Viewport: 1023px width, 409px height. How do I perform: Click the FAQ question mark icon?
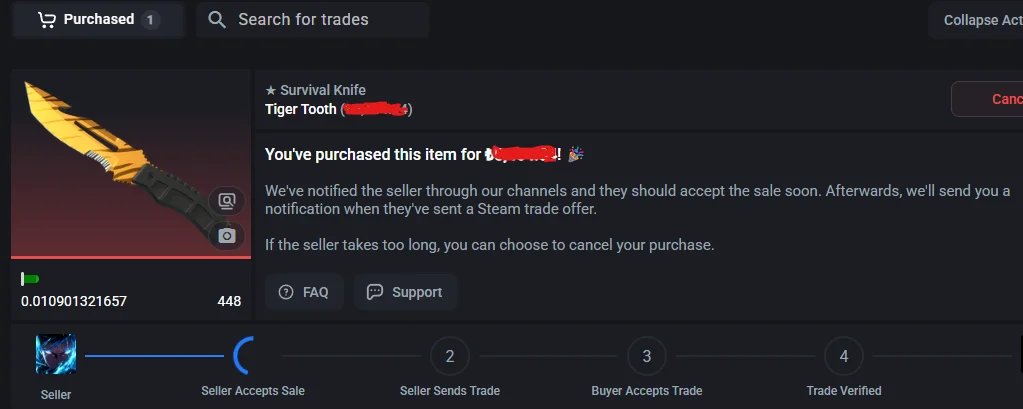[x=286, y=292]
